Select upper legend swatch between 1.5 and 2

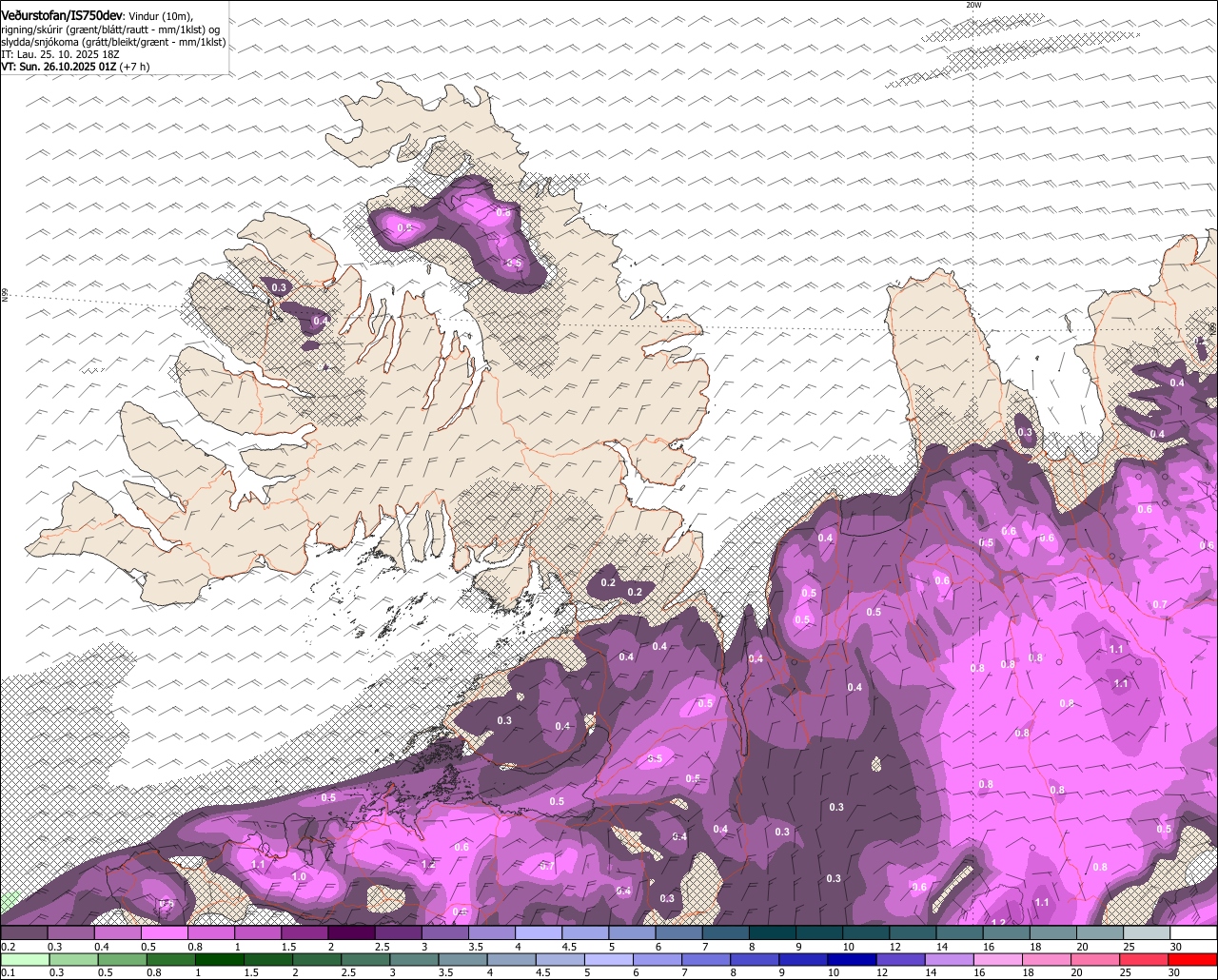(304, 932)
